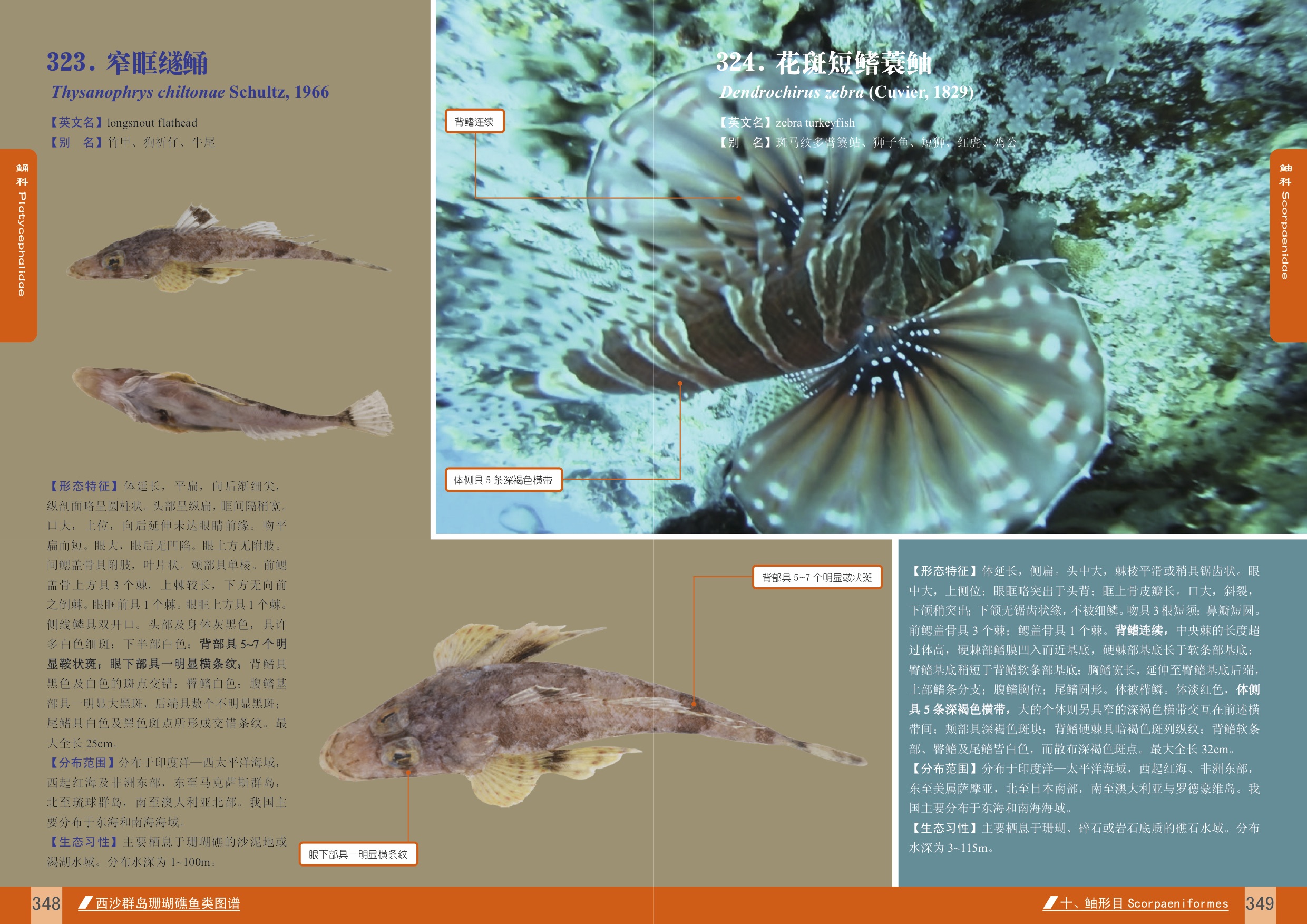Viewport: 1307px width, 924px height.
Task: Click the white slash icon before 十、鲉形目
Action: point(1050,902)
